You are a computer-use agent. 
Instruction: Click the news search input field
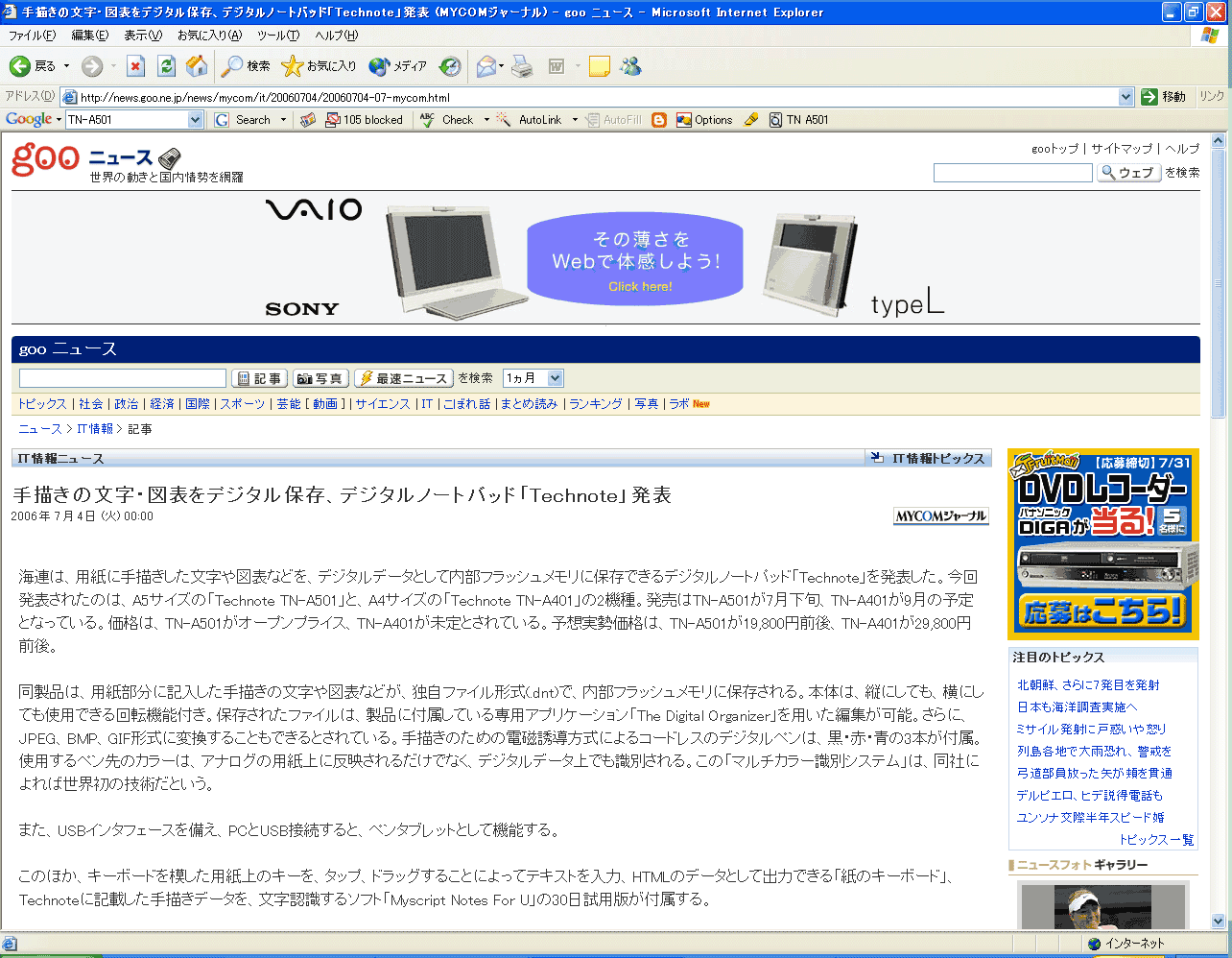123,378
